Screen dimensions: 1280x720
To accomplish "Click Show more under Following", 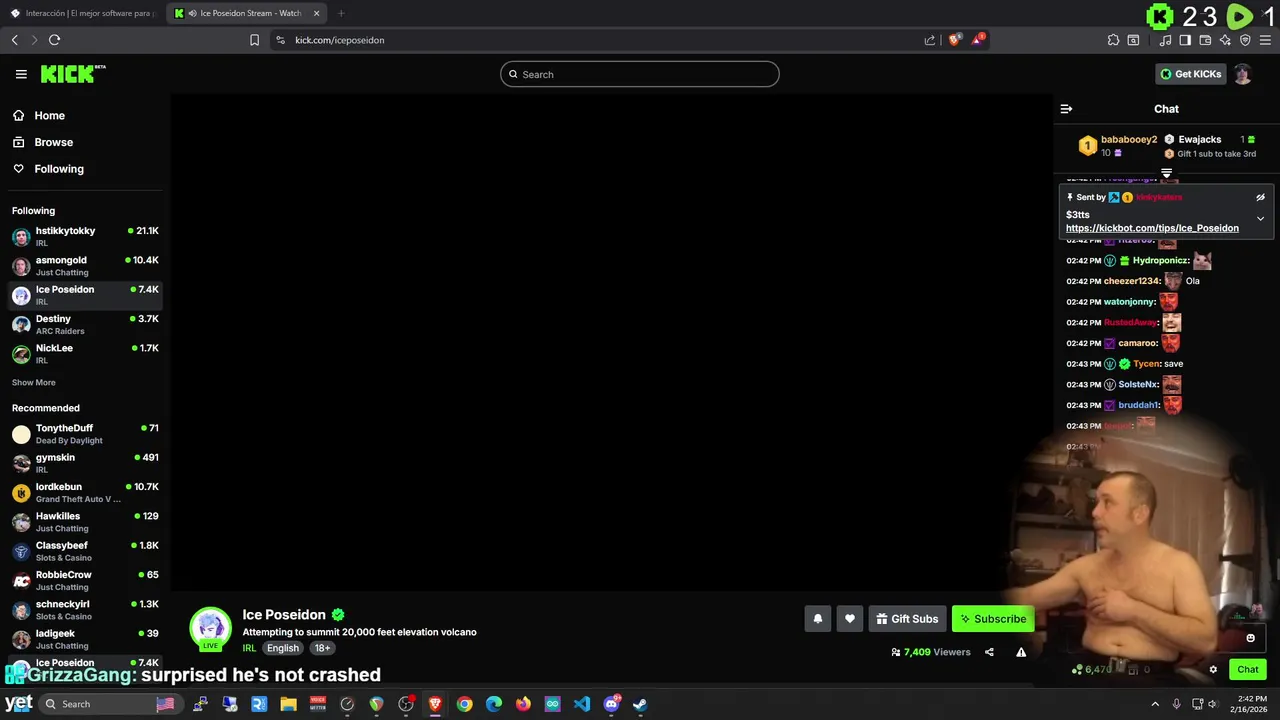I will pos(34,383).
